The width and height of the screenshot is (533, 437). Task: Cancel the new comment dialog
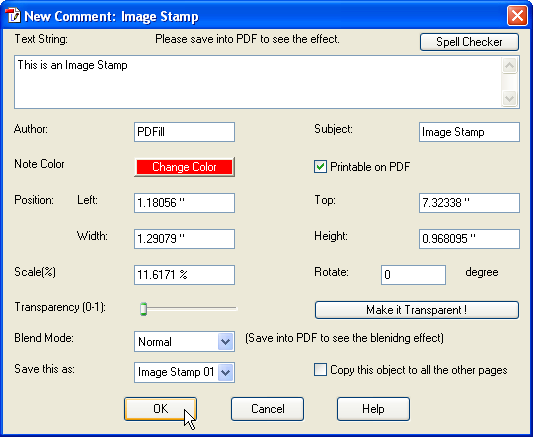coord(268,409)
